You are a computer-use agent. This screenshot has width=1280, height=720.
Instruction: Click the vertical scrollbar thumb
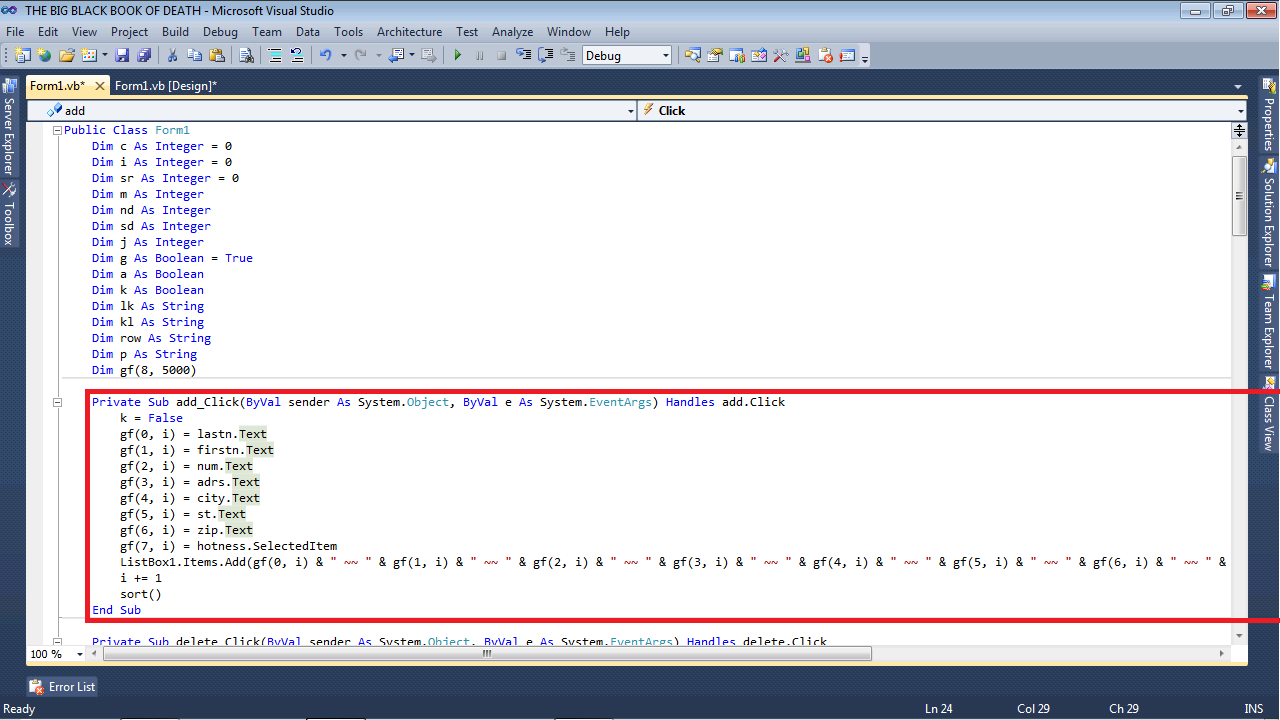(1239, 195)
